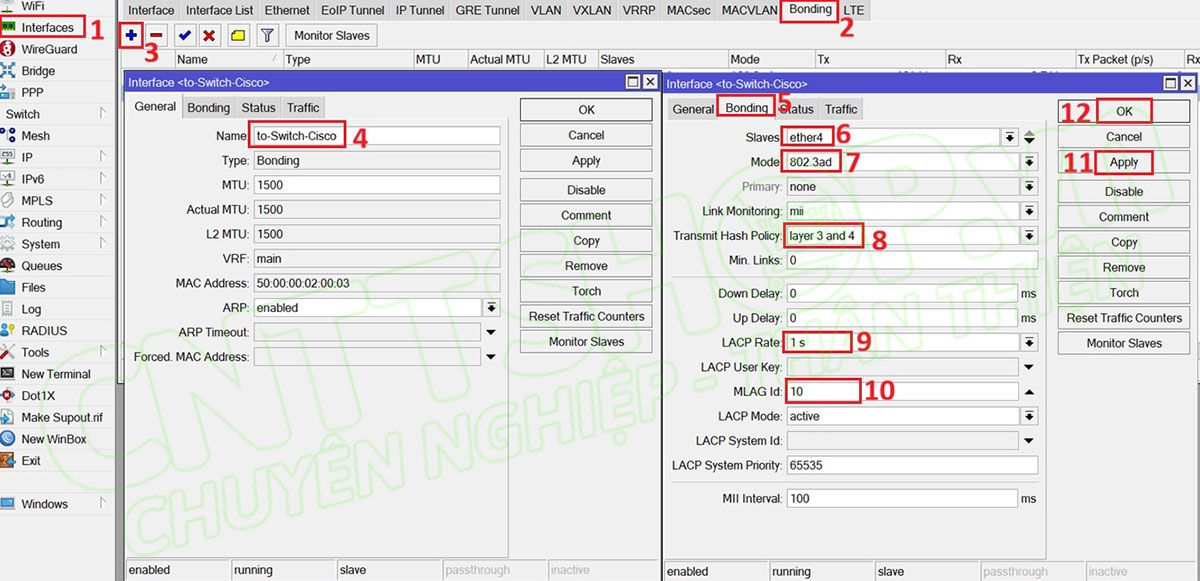Open the PPP menu
This screenshot has height=581, width=1200.
point(32,92)
